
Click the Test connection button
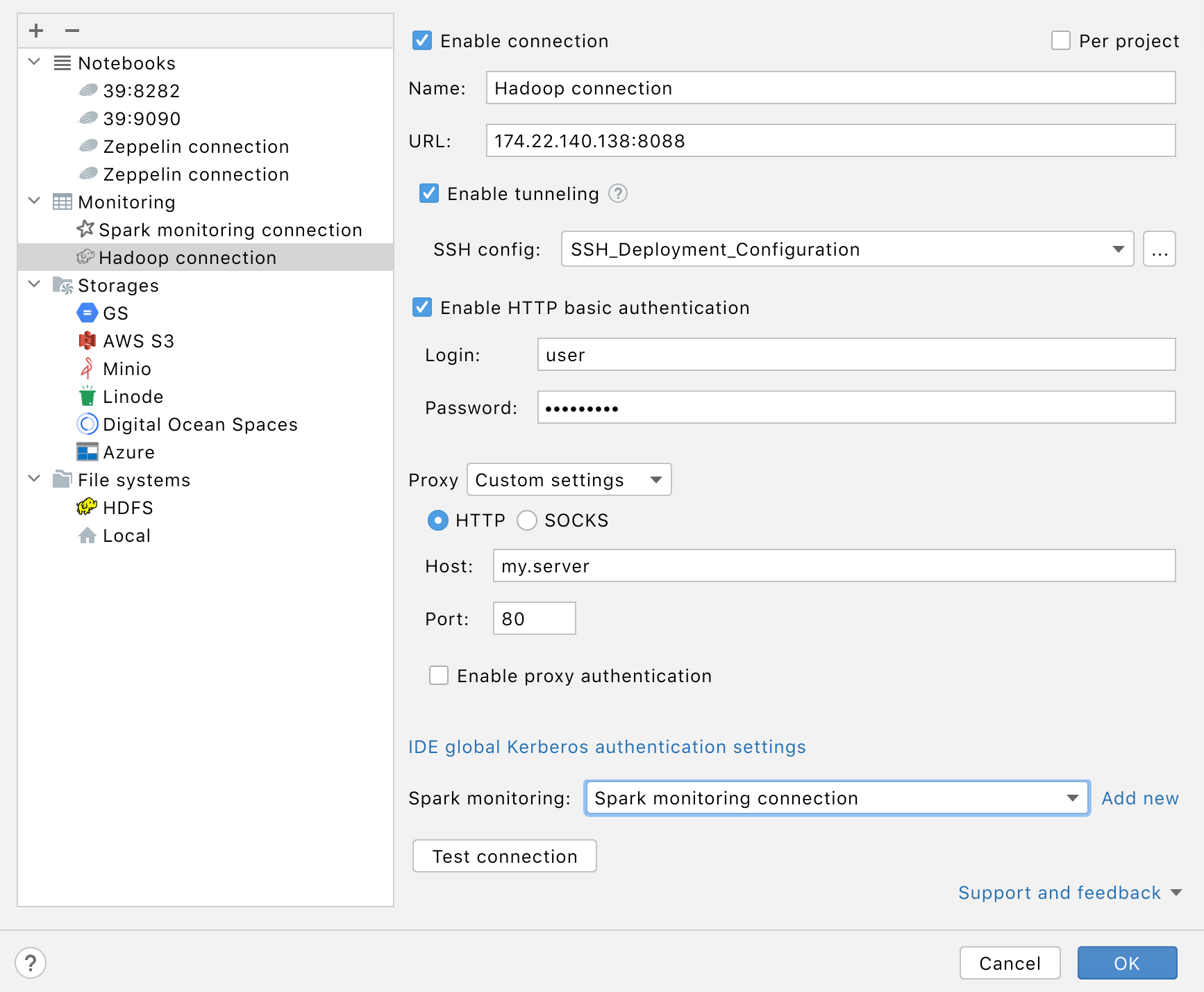504,856
